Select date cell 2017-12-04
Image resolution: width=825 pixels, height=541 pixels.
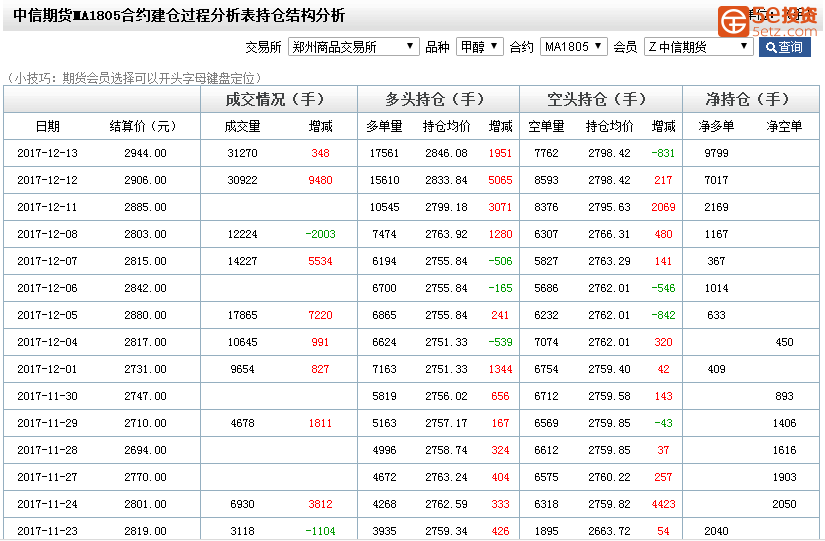tap(47, 342)
